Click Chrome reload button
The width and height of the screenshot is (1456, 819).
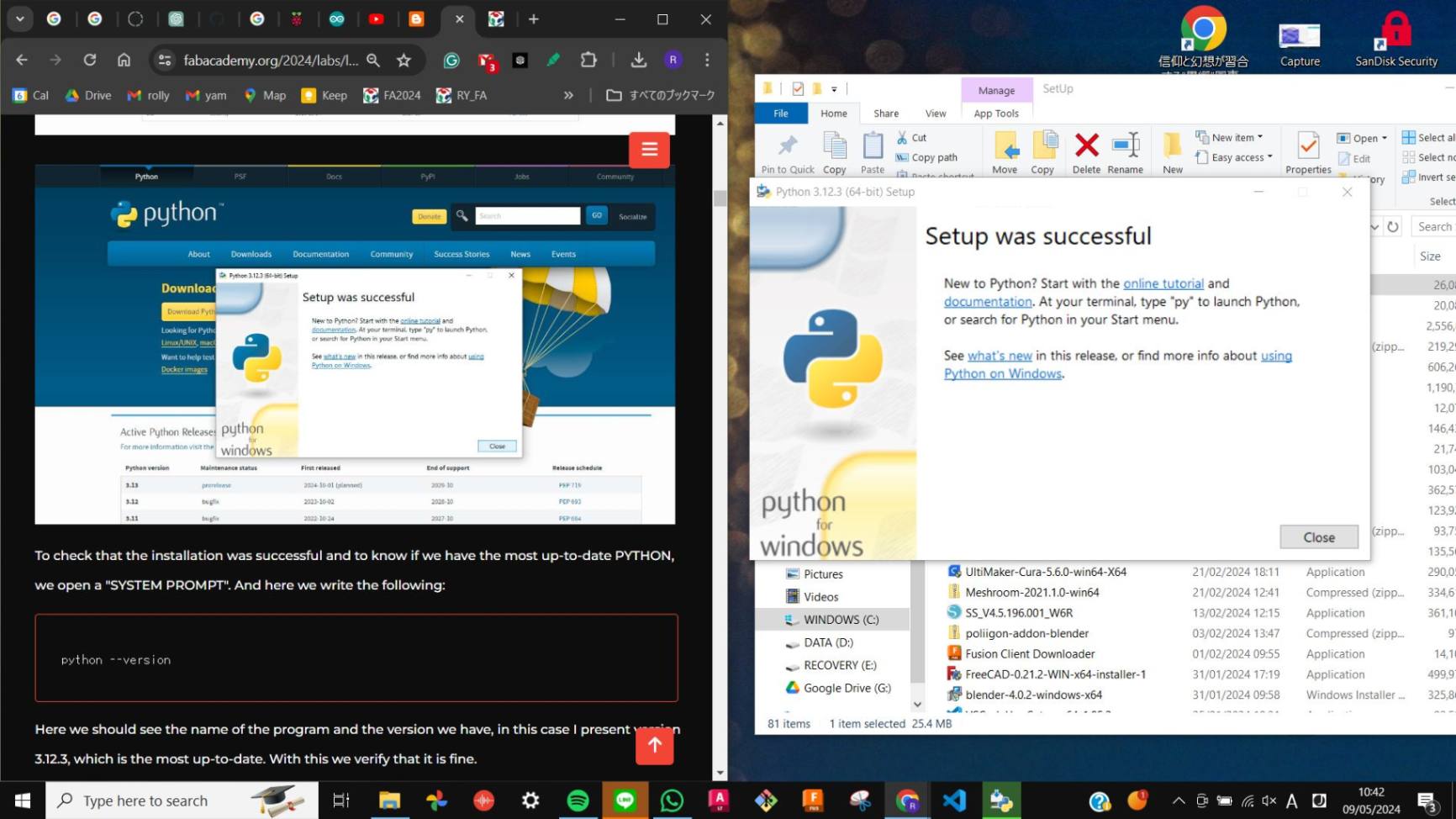coord(90,60)
